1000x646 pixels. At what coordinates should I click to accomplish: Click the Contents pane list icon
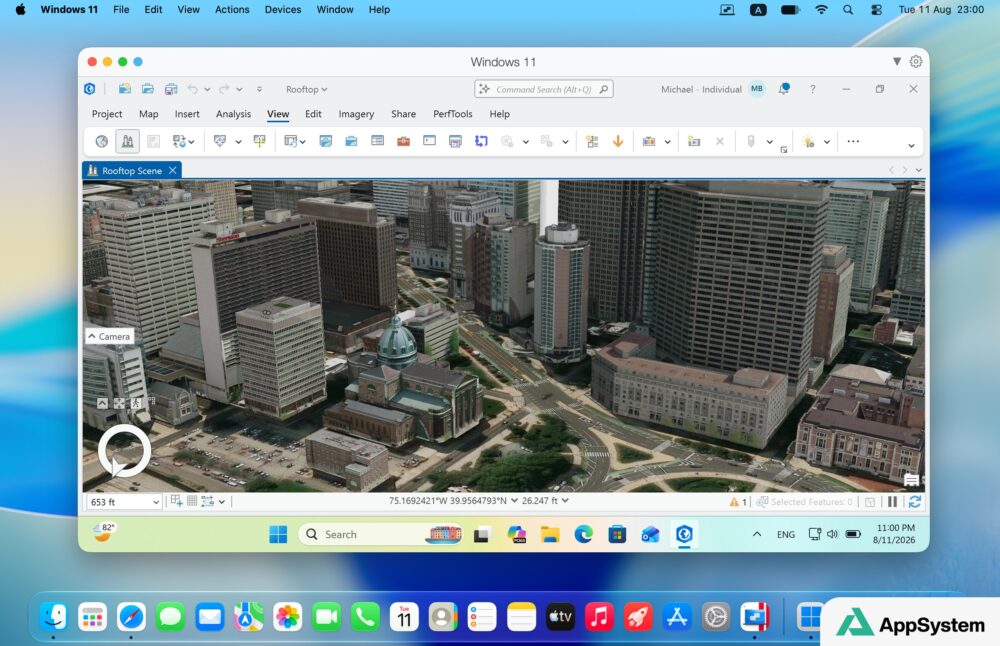pyautogui.click(x=378, y=141)
